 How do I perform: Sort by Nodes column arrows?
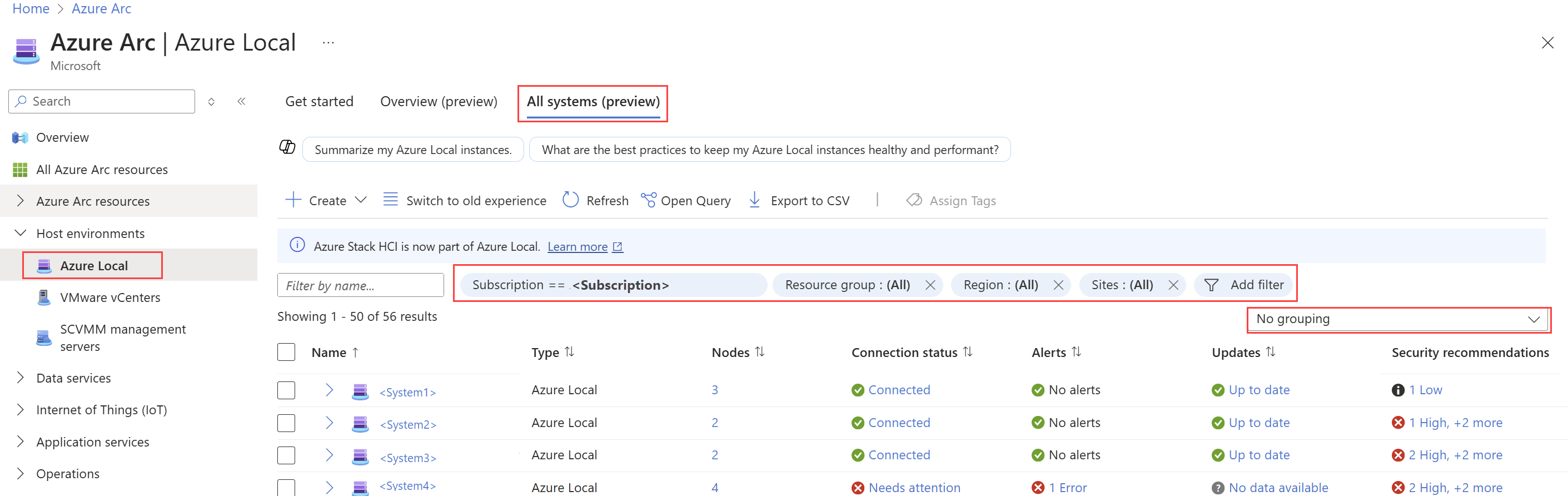(x=760, y=352)
